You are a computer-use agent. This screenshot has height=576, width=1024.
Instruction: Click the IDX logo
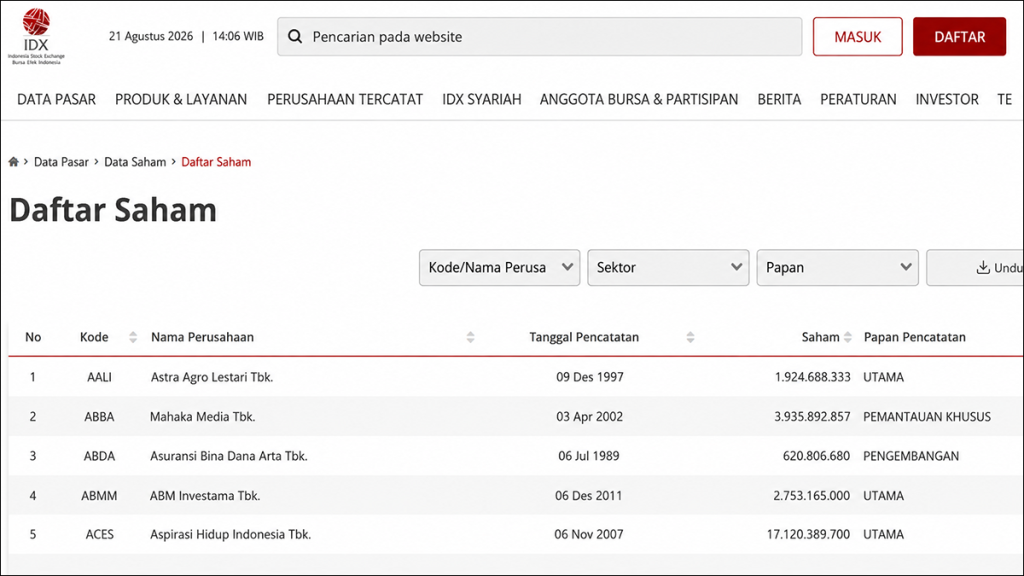[x=36, y=36]
